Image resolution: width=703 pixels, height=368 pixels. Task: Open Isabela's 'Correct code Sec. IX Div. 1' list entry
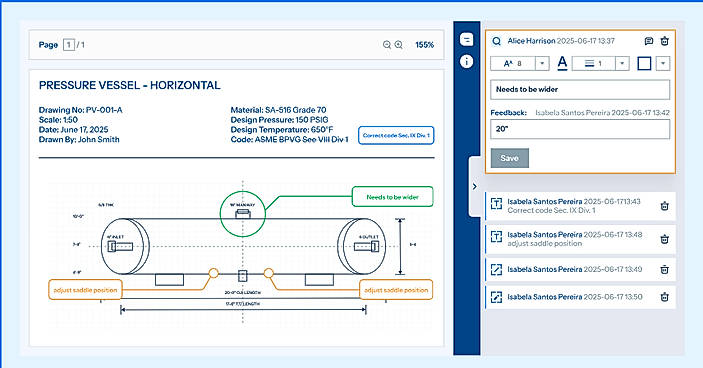coord(580,206)
